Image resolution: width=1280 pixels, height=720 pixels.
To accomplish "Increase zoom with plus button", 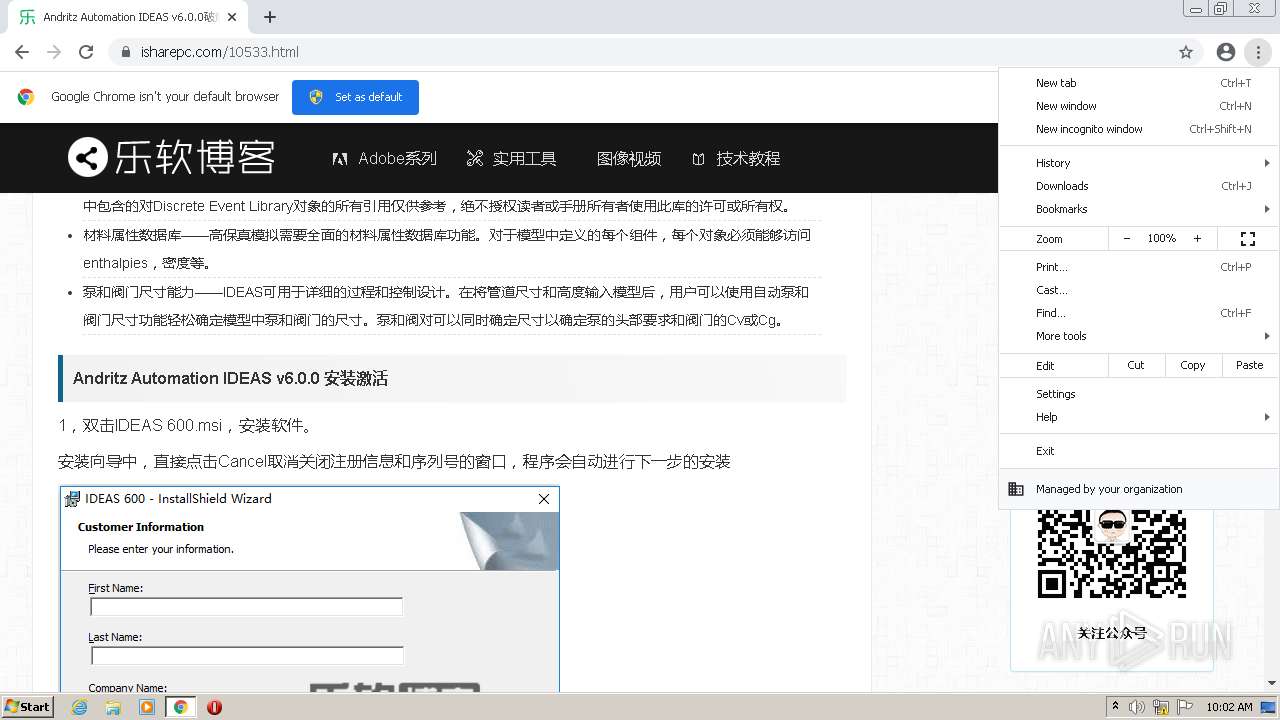I will [1197, 239].
